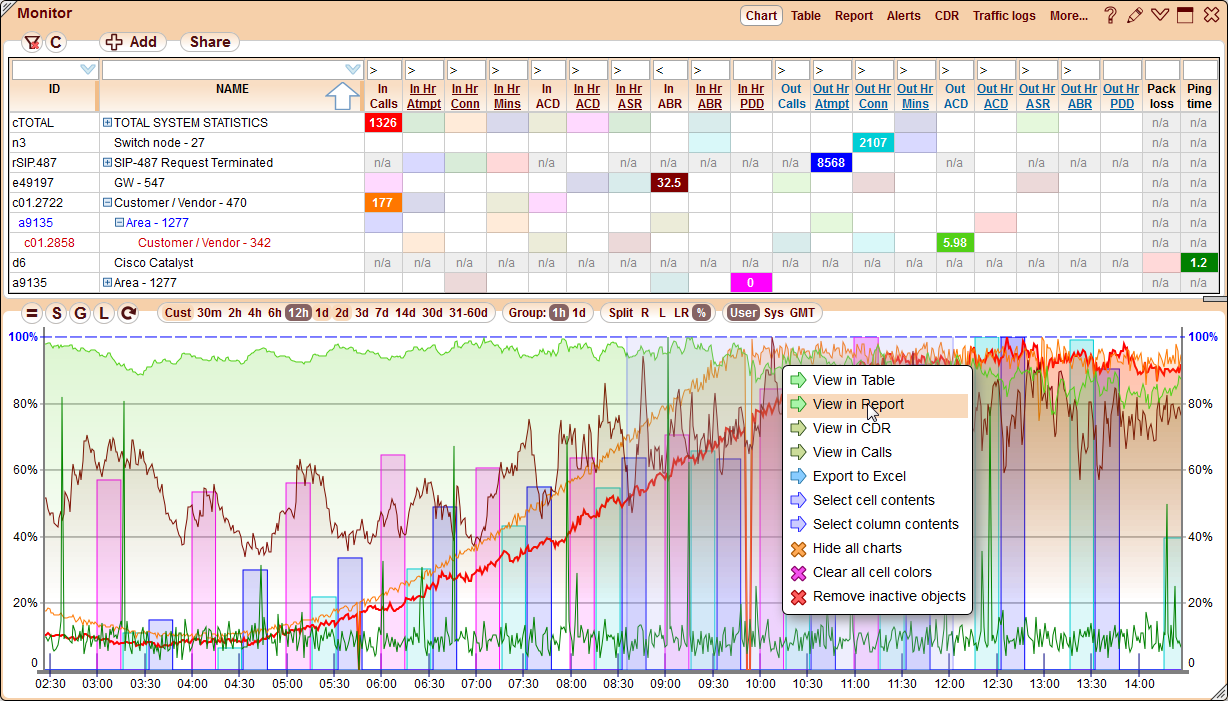Click the sort arrow in the NAME column
Viewport: 1228px width, 701px height.
coord(343,95)
